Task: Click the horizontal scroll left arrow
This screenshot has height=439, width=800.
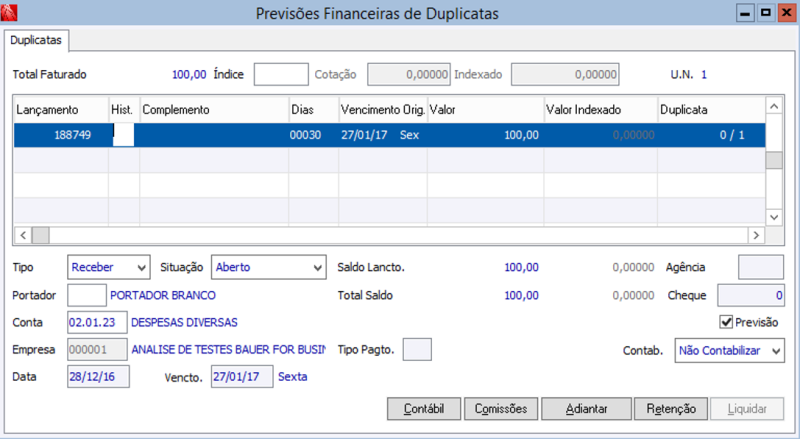Action: coord(23,235)
